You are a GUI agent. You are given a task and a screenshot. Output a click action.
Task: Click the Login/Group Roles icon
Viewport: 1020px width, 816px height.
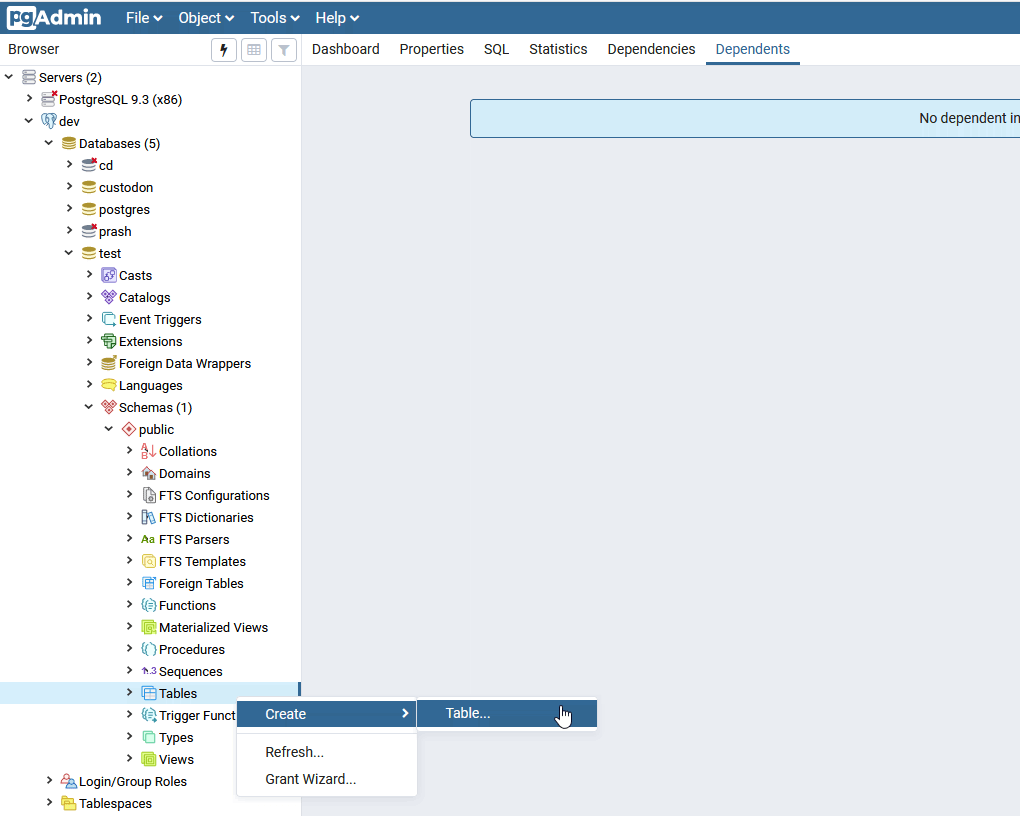(x=69, y=781)
